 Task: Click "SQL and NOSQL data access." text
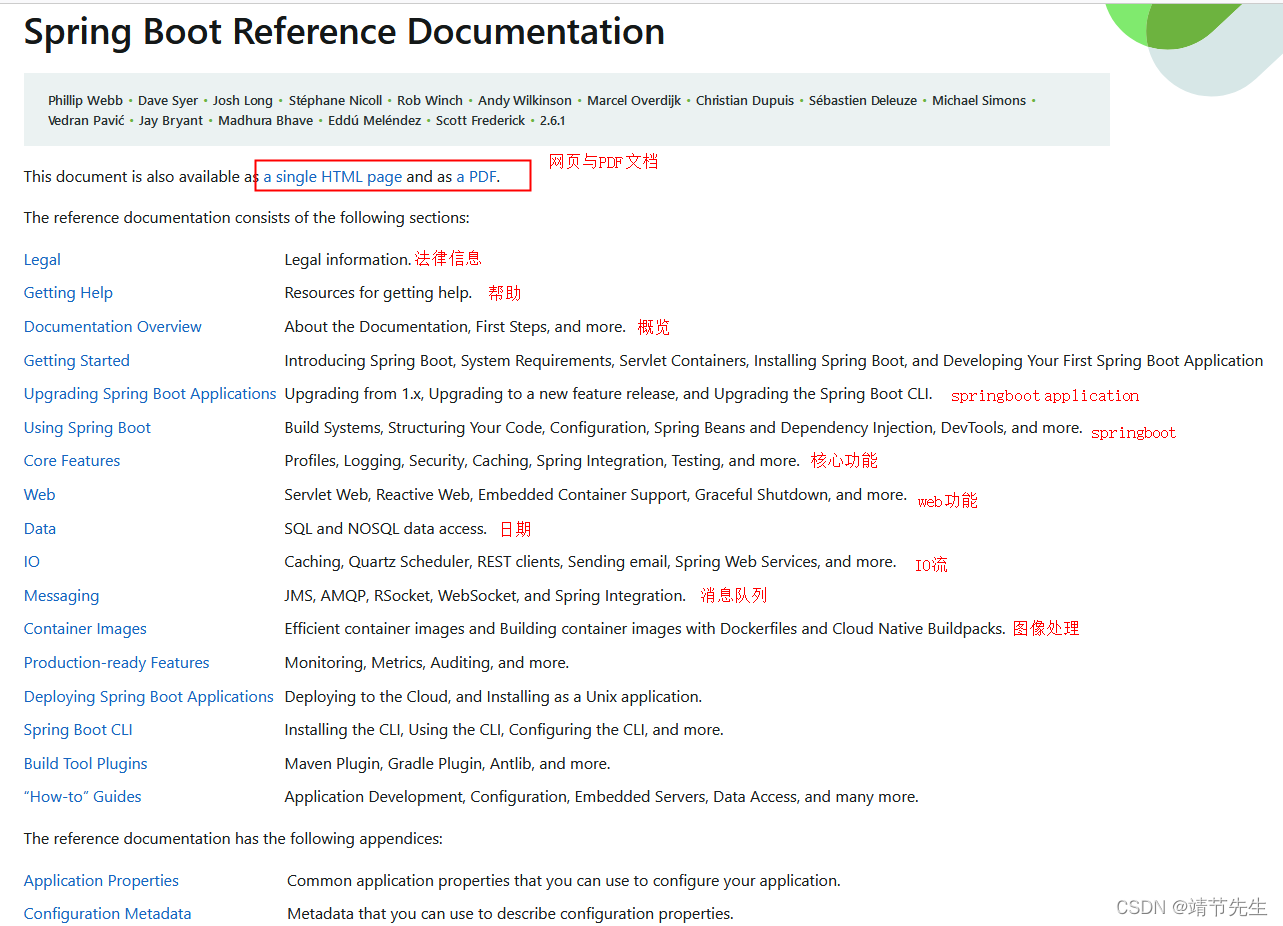[386, 529]
